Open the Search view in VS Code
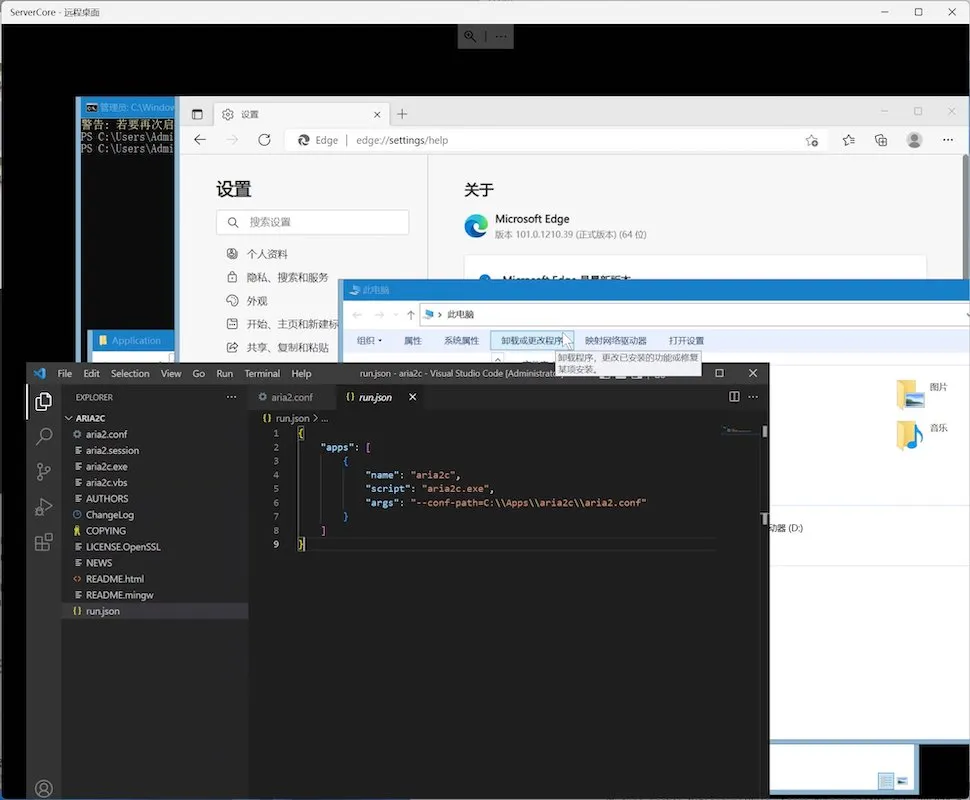This screenshot has width=970, height=800. pyautogui.click(x=43, y=437)
